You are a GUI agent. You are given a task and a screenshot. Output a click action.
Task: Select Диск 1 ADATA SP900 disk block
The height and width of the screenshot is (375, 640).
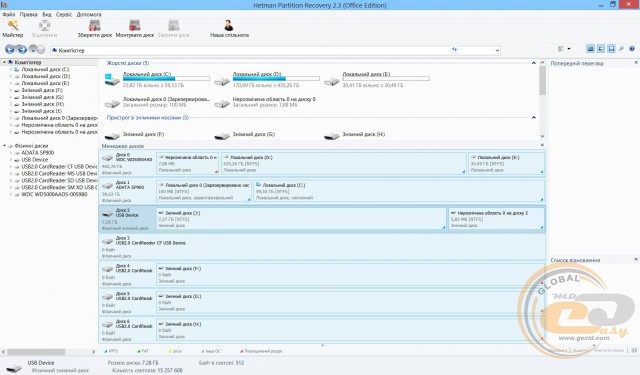tap(127, 191)
